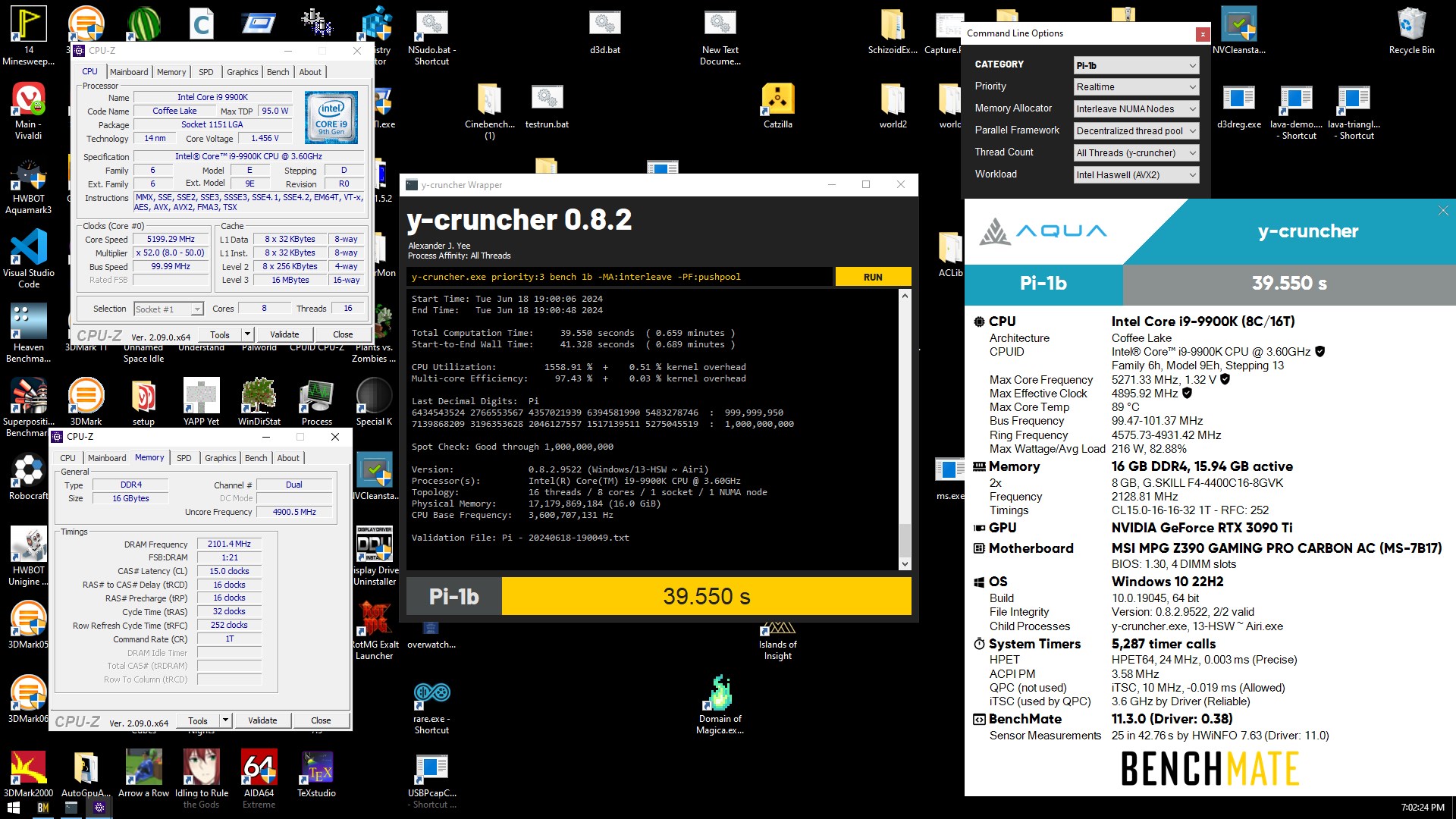Click y-cruncher output vertical scrollbar
Screen dimensions: 1456x819
(905, 430)
